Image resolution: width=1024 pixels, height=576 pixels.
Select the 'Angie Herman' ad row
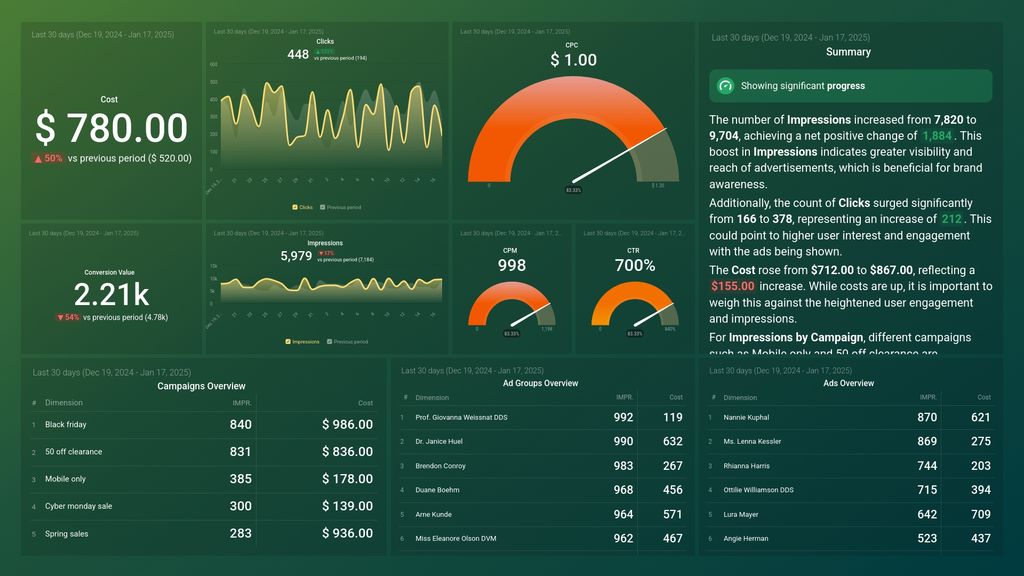point(850,538)
